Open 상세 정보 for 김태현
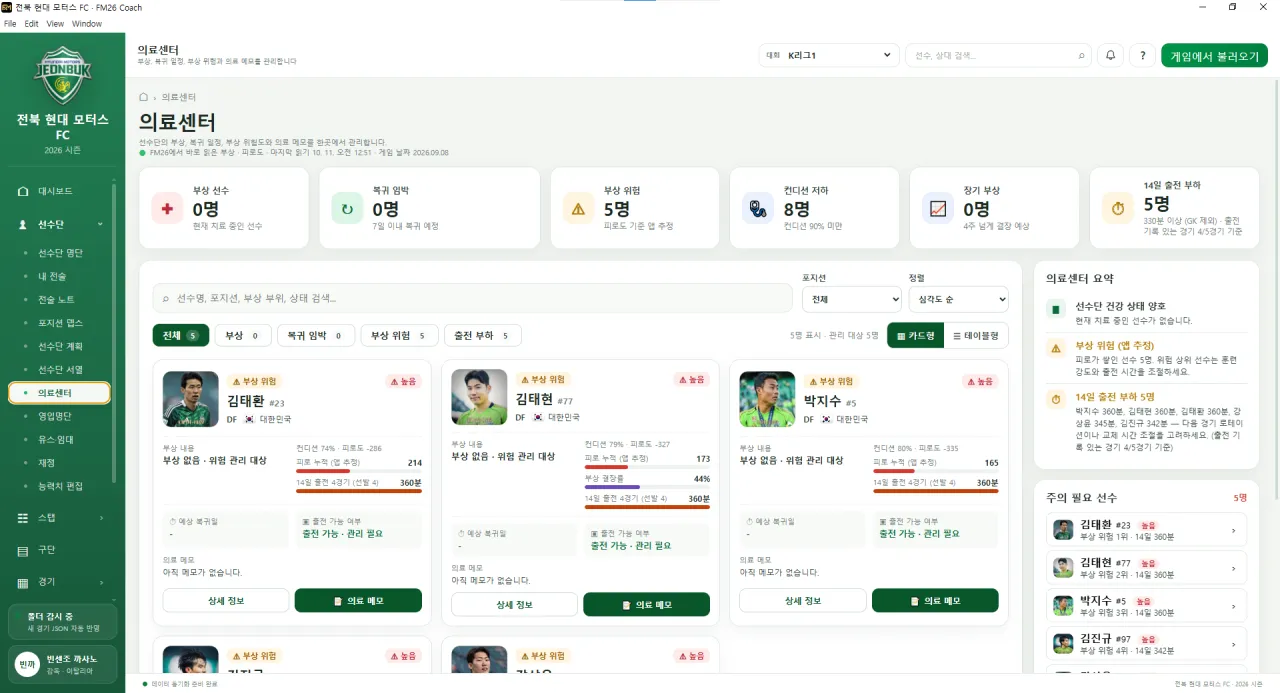The width and height of the screenshot is (1280, 693). [514, 605]
